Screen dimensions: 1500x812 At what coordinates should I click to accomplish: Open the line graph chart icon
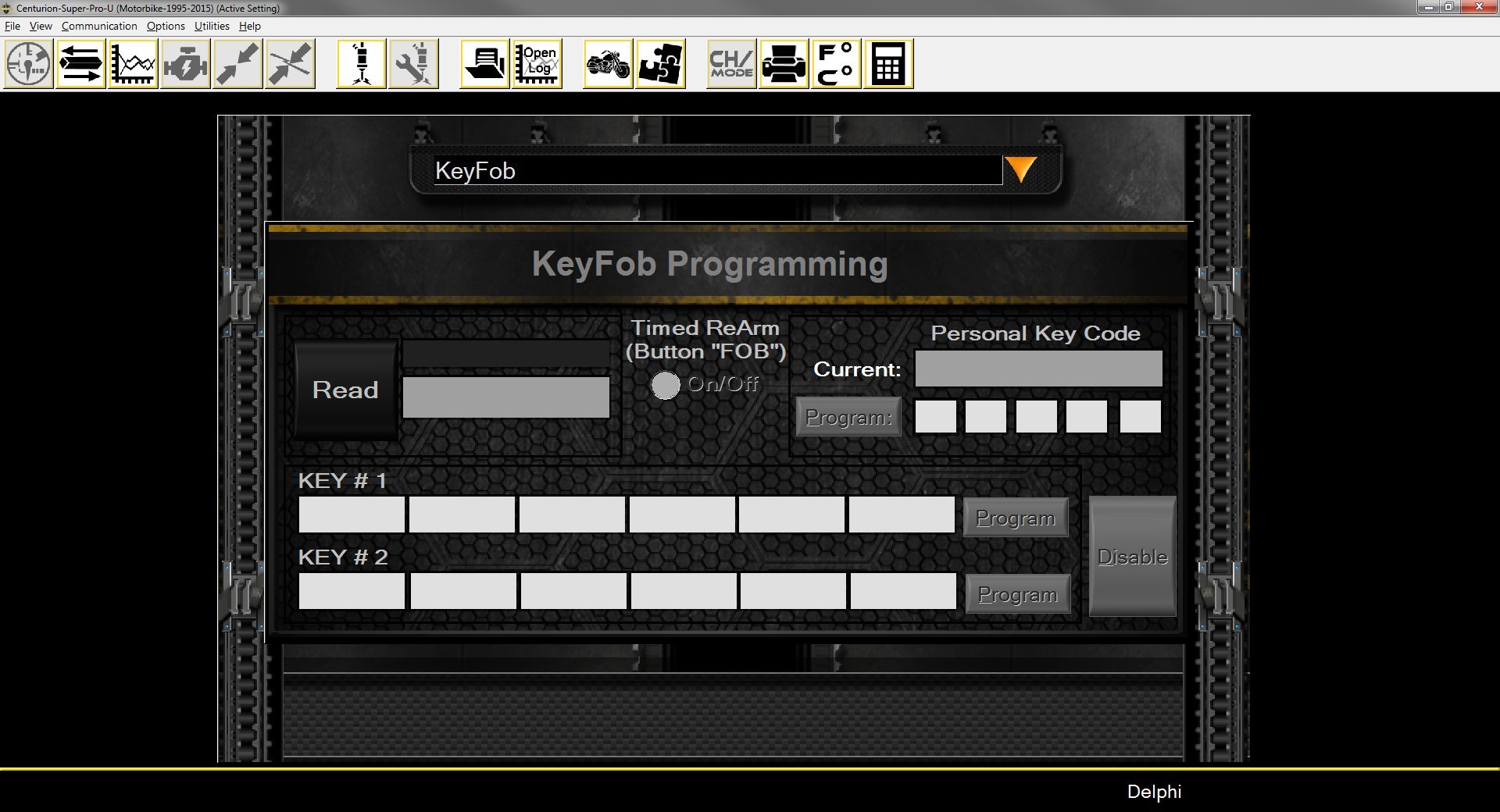point(133,64)
